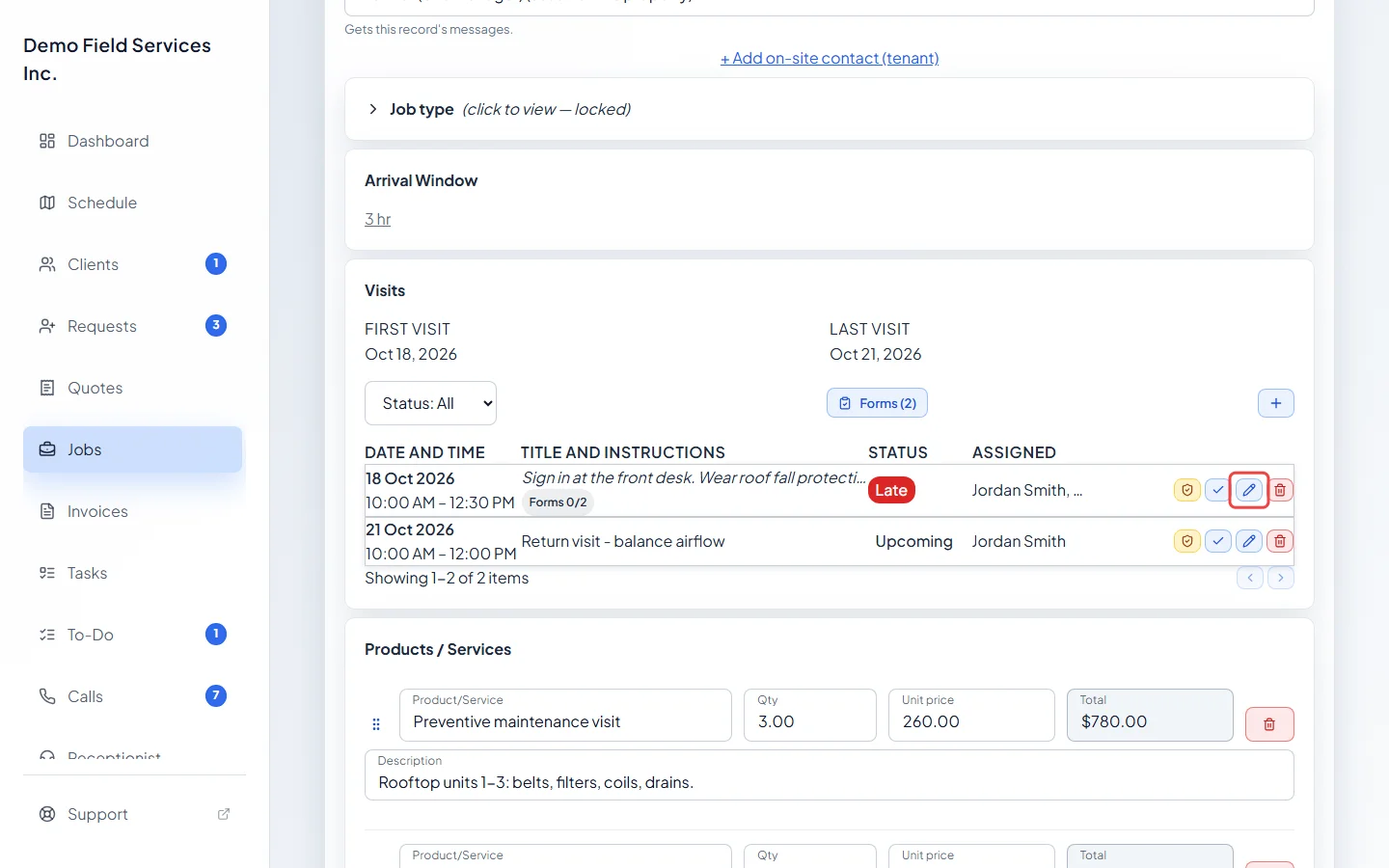Open Tasks in the sidebar

pos(133,573)
